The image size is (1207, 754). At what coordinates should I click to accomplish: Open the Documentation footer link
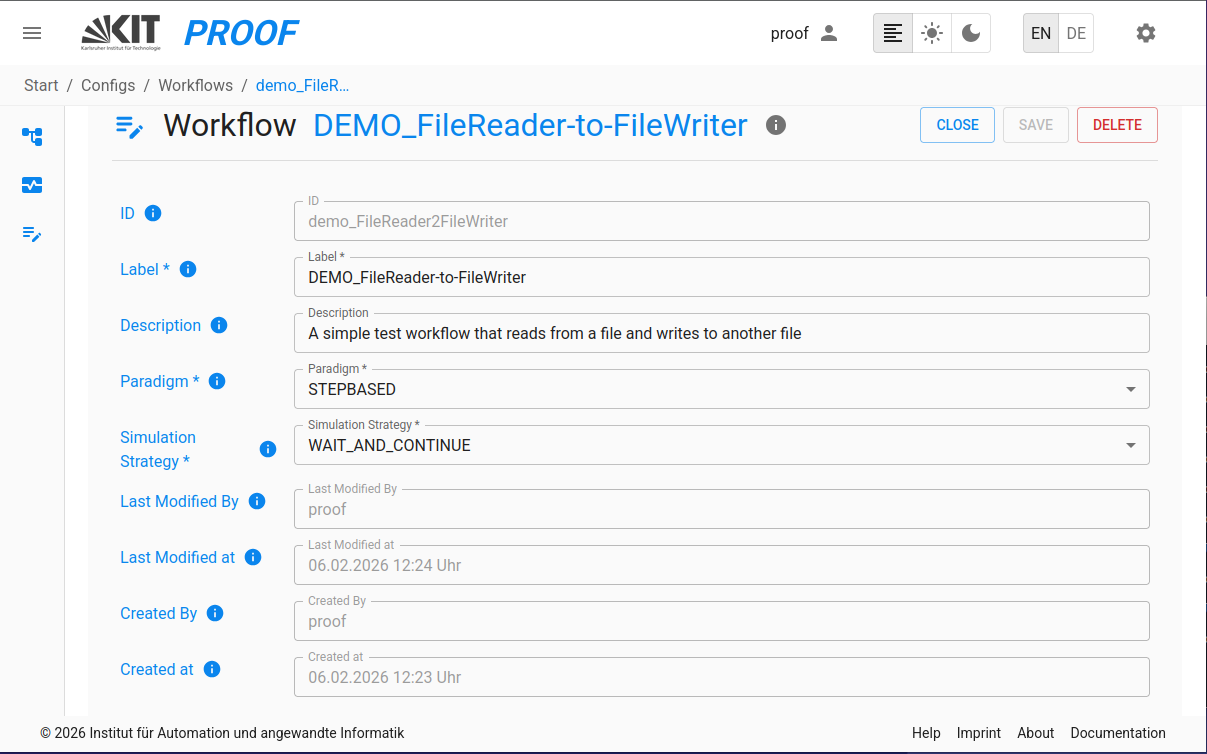pyautogui.click(x=1118, y=733)
